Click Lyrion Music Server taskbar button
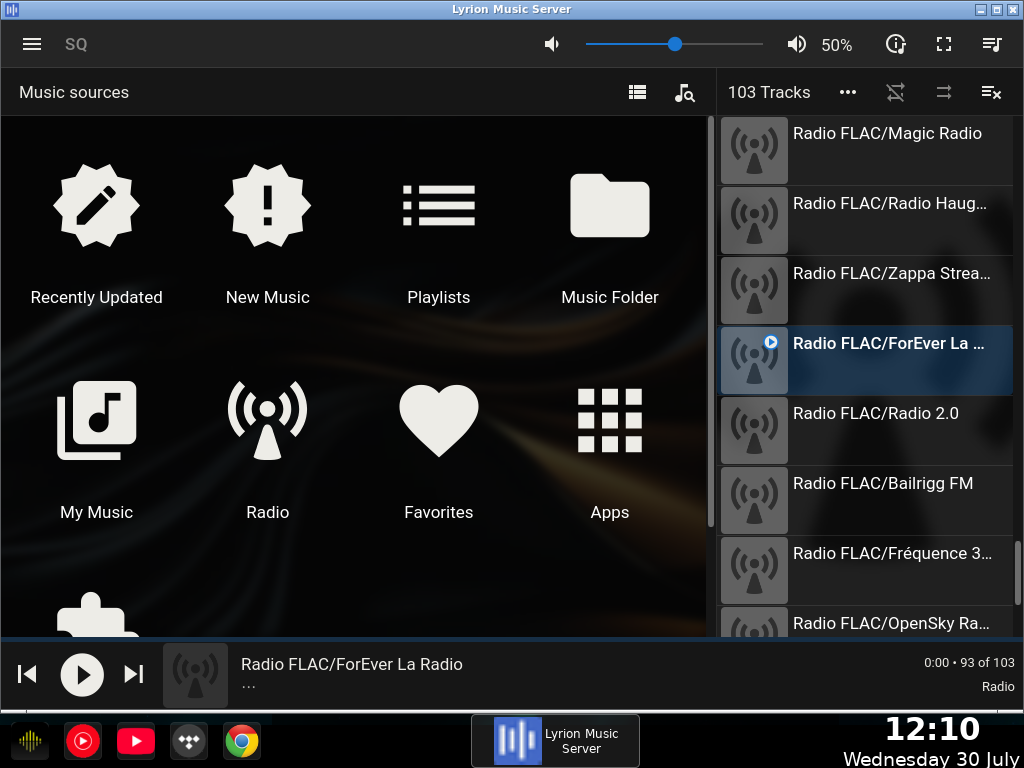Viewport: 1024px width, 768px height. pyautogui.click(x=555, y=741)
